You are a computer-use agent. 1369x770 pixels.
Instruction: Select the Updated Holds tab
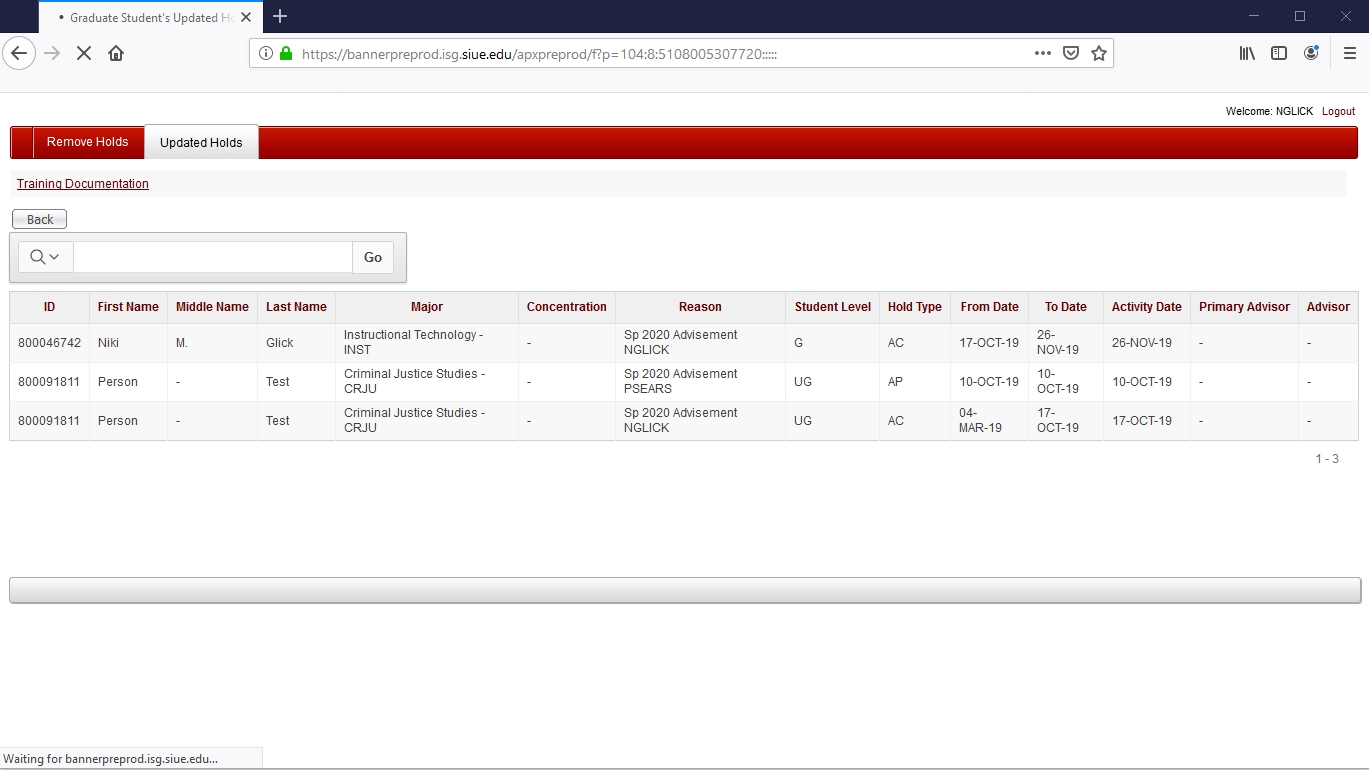coord(201,143)
